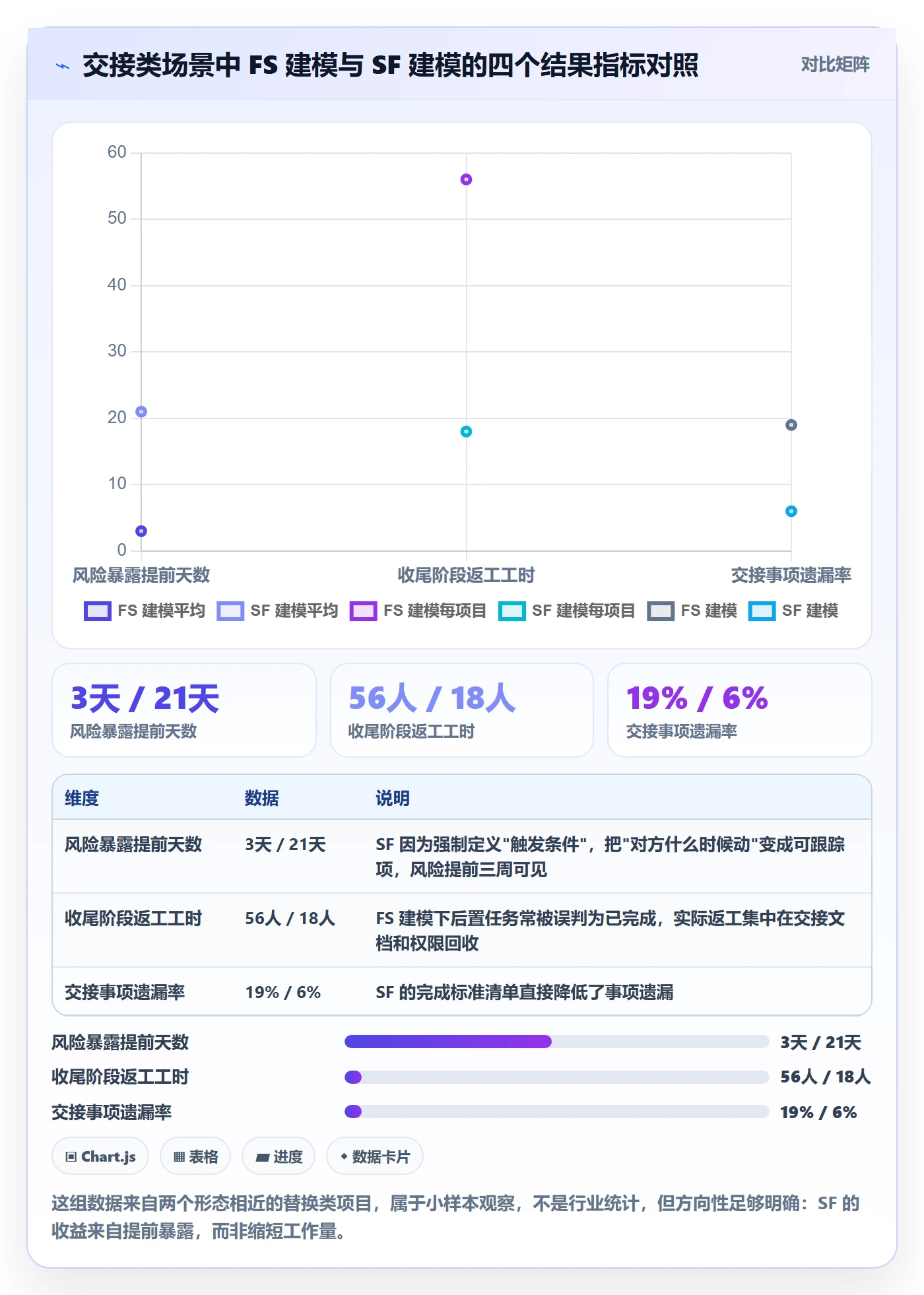Click the 表格 tag chip
The image size is (924, 1295).
pyautogui.click(x=195, y=1156)
